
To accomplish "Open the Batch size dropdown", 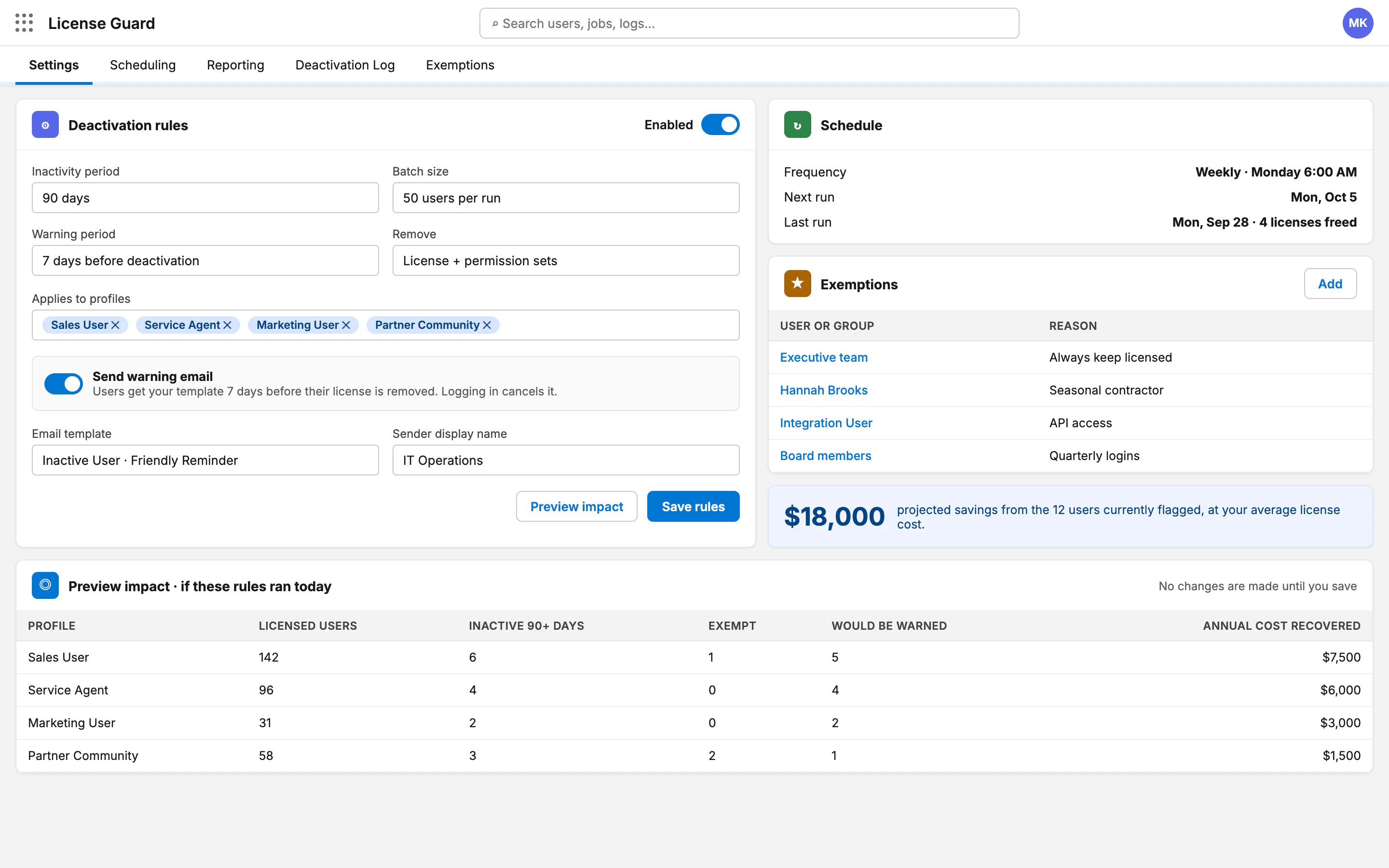I will [565, 198].
